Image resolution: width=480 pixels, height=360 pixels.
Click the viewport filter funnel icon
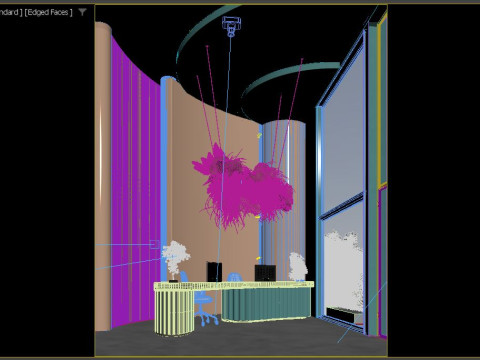coord(82,12)
